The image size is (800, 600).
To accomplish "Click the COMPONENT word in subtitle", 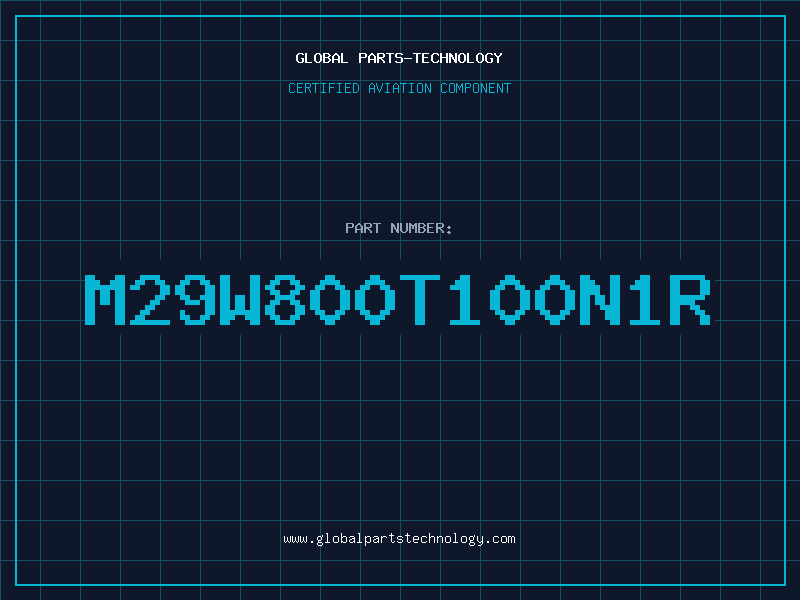I will click(475, 88).
